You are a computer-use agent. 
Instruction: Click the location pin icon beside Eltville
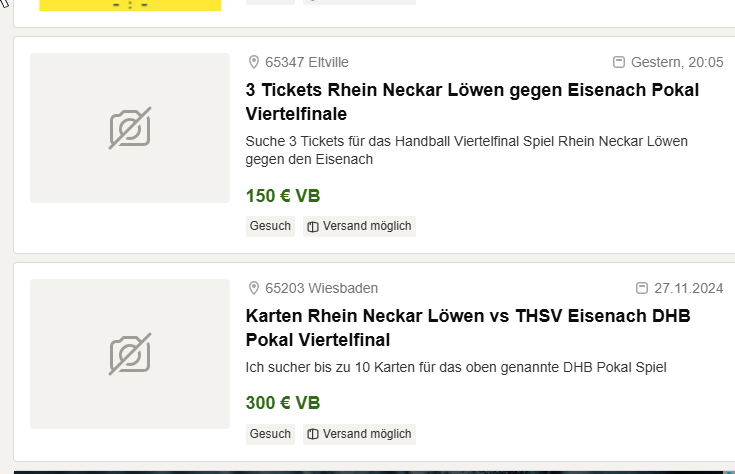[x=254, y=63]
